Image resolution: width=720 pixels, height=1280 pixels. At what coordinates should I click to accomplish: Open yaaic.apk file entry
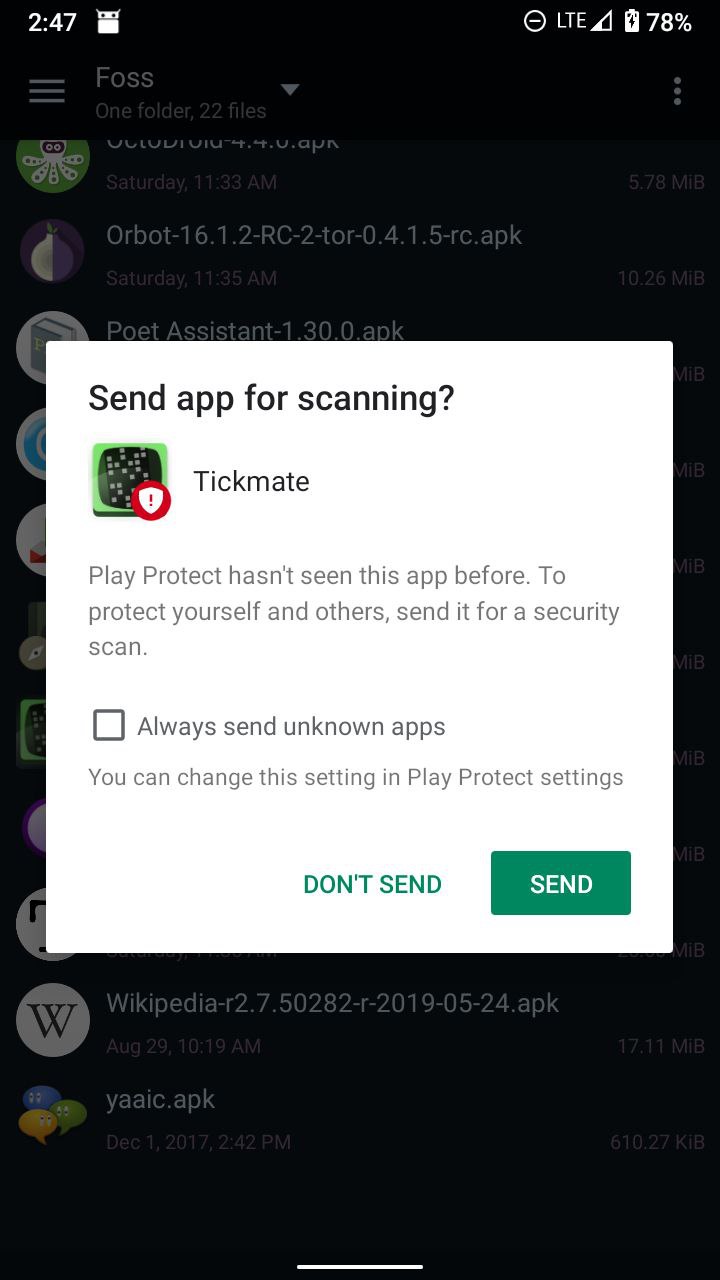tap(360, 1118)
